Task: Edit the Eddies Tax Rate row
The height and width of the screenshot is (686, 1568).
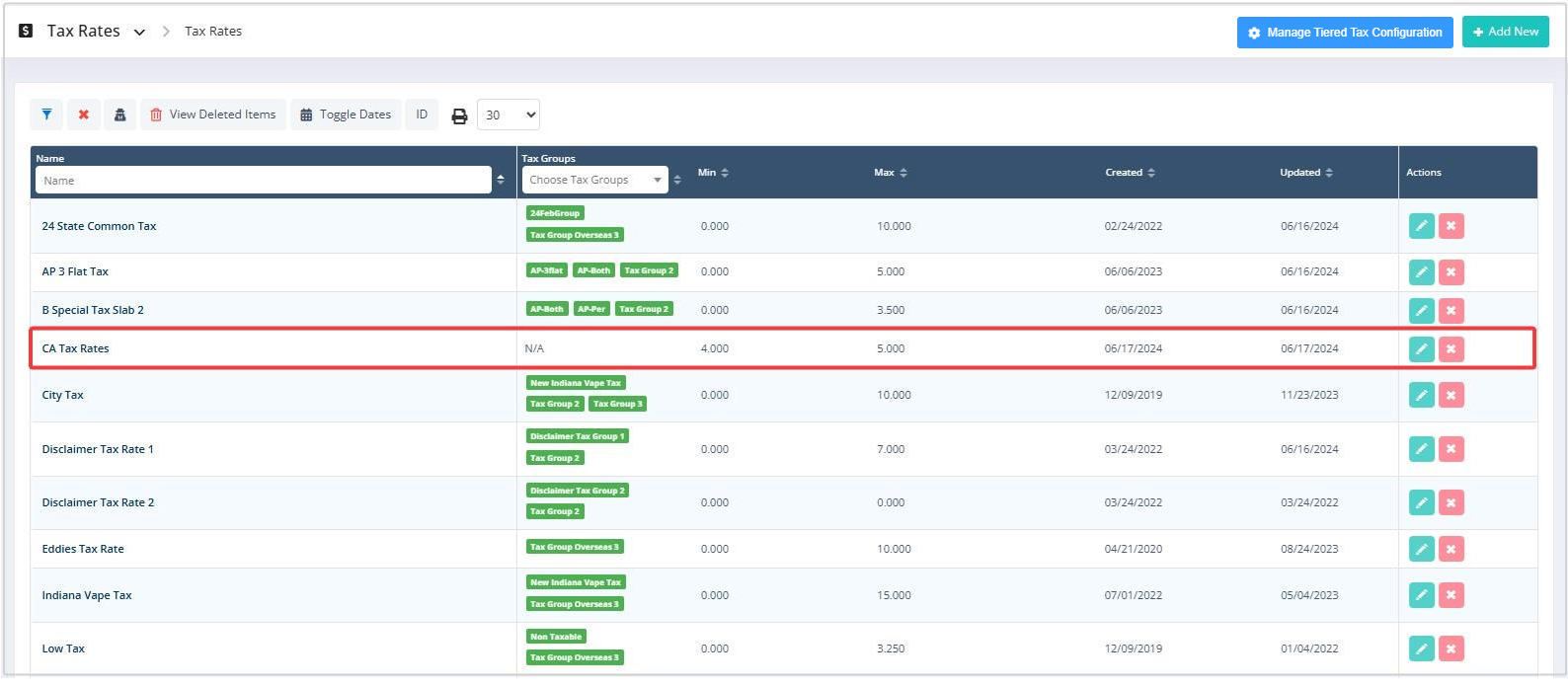Action: point(1421,549)
